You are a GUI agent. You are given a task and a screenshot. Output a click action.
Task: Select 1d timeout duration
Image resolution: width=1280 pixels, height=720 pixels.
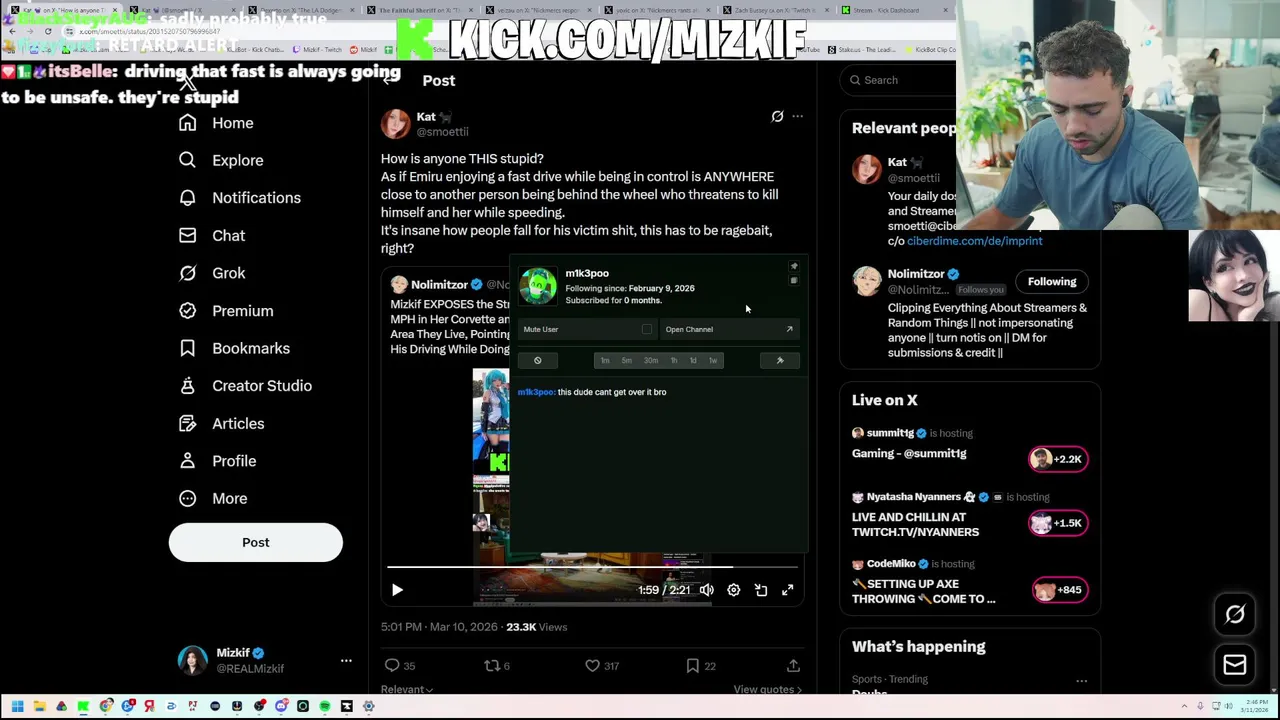(x=693, y=360)
